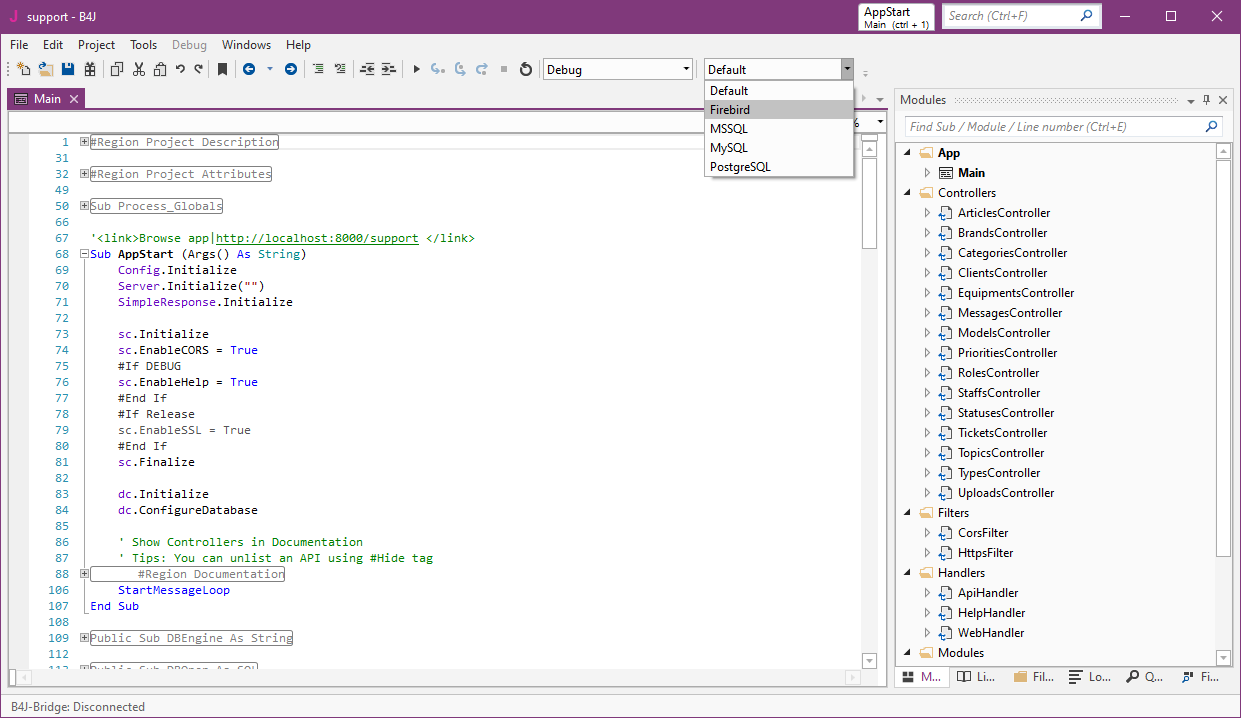
Task: Toggle bookmark using the toolbar bookmark icon
Action: (222, 69)
